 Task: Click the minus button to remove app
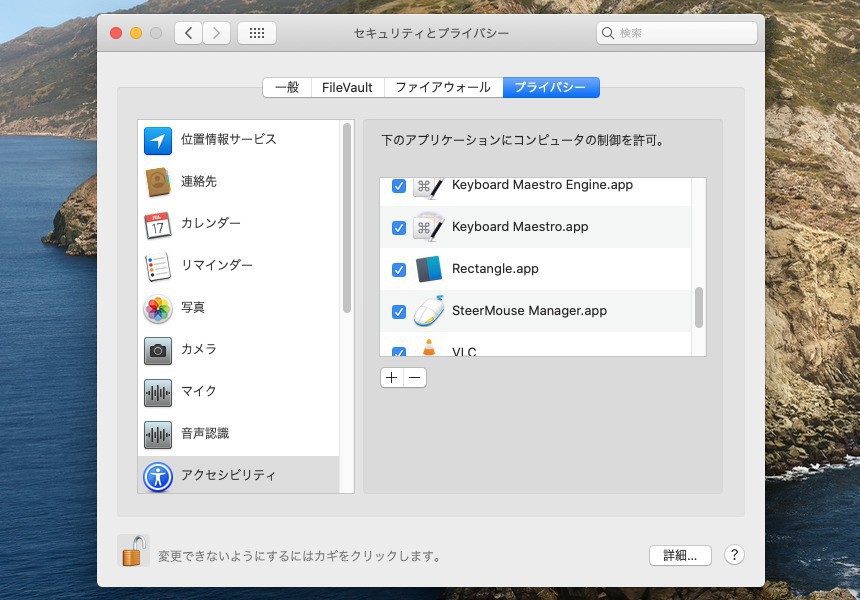[x=415, y=378]
